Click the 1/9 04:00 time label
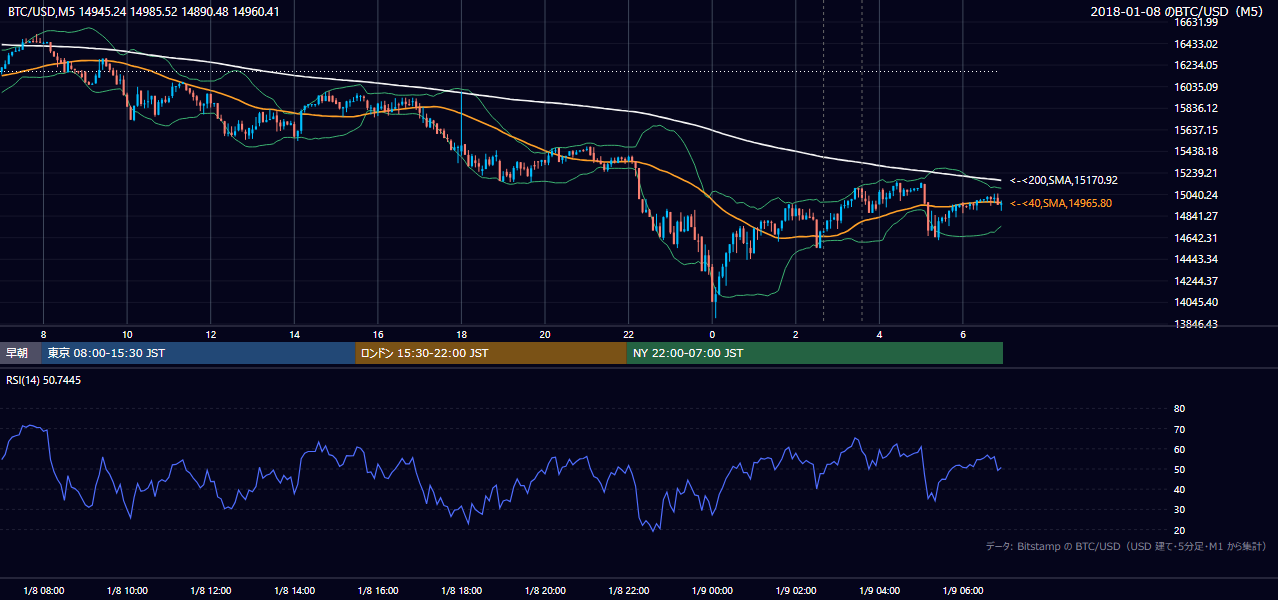Viewport: 1278px width, 600px height. [880, 590]
